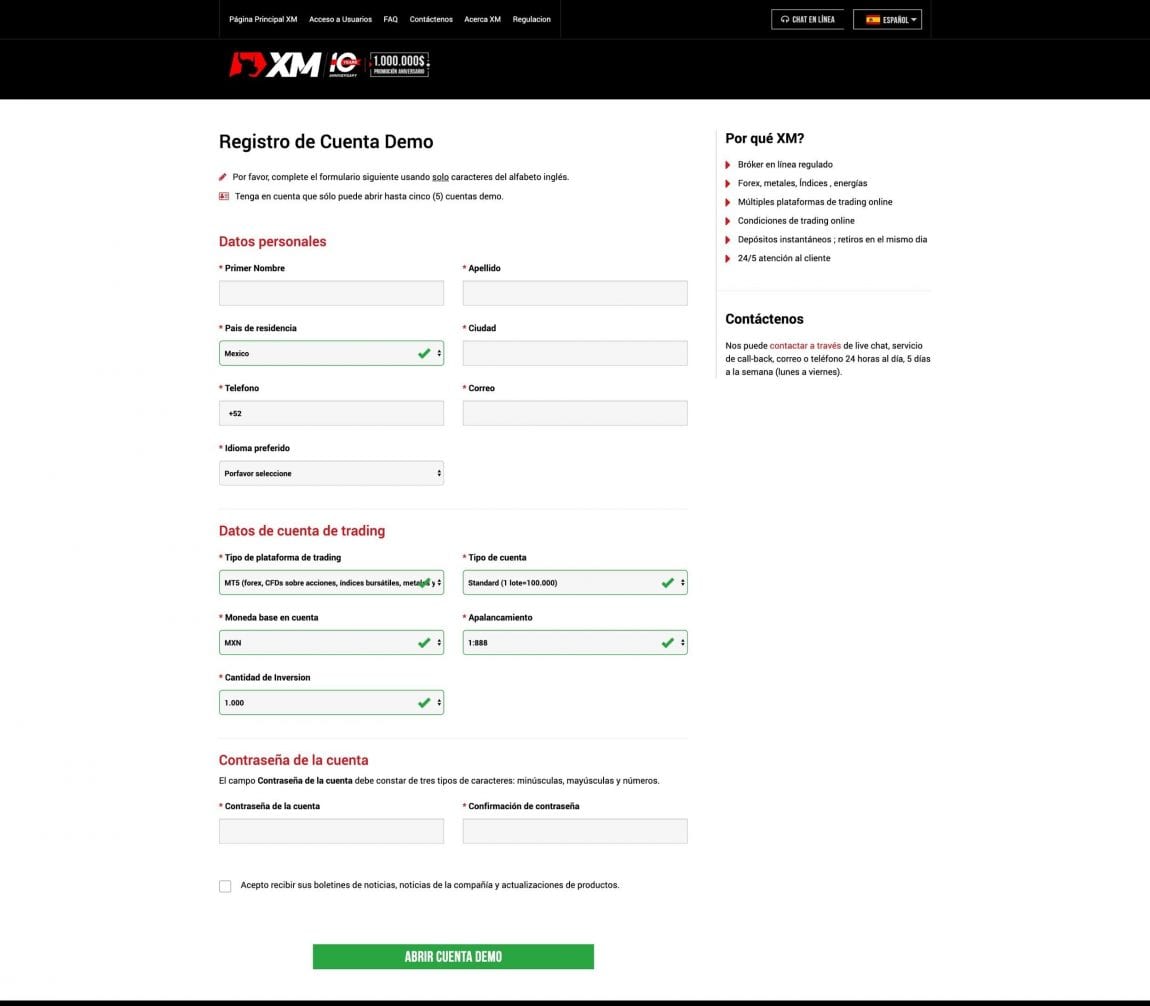Click the XM logo in header
The height and width of the screenshot is (1006, 1150).
pos(275,65)
